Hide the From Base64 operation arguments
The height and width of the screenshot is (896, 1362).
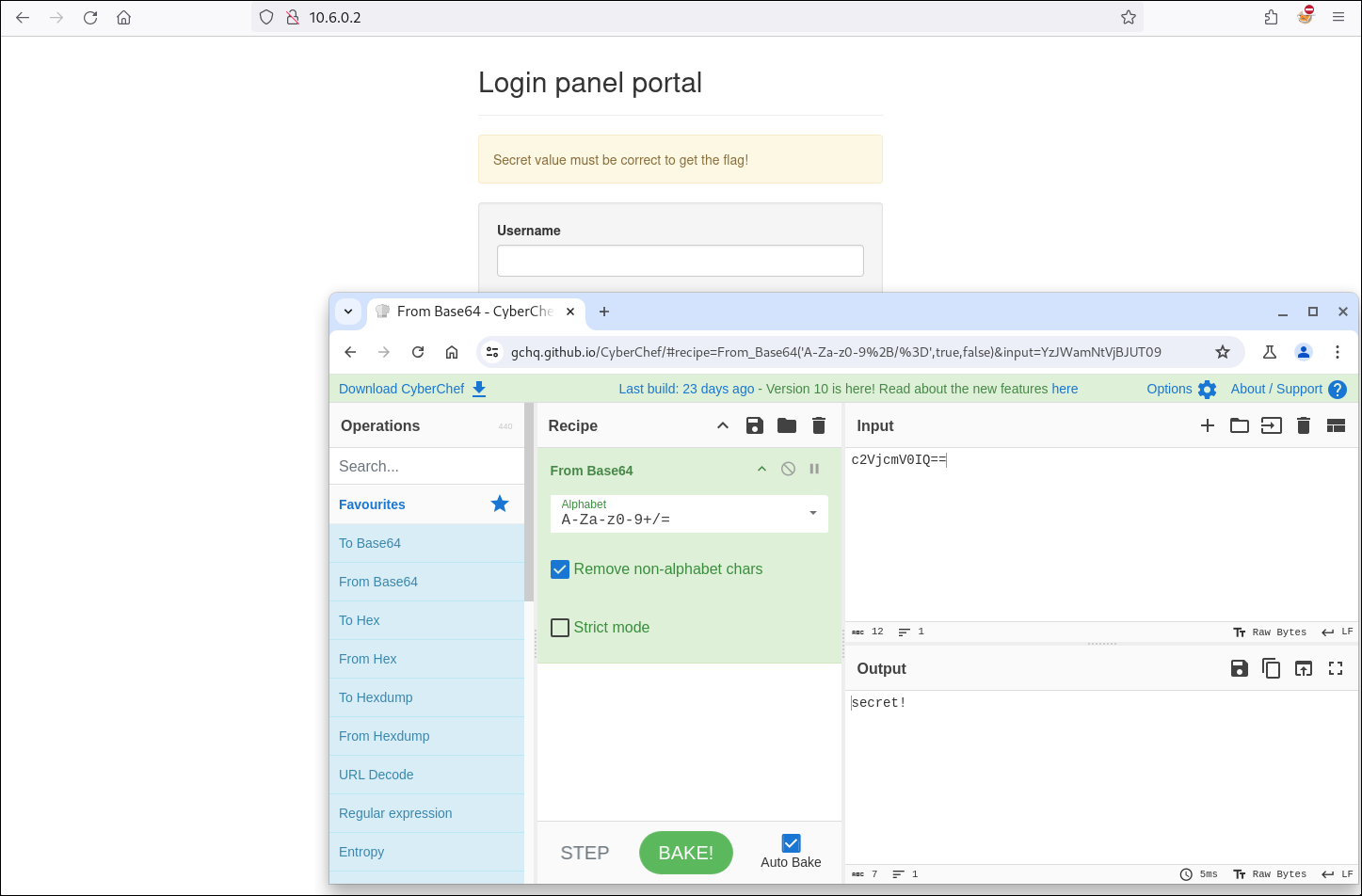pos(761,470)
